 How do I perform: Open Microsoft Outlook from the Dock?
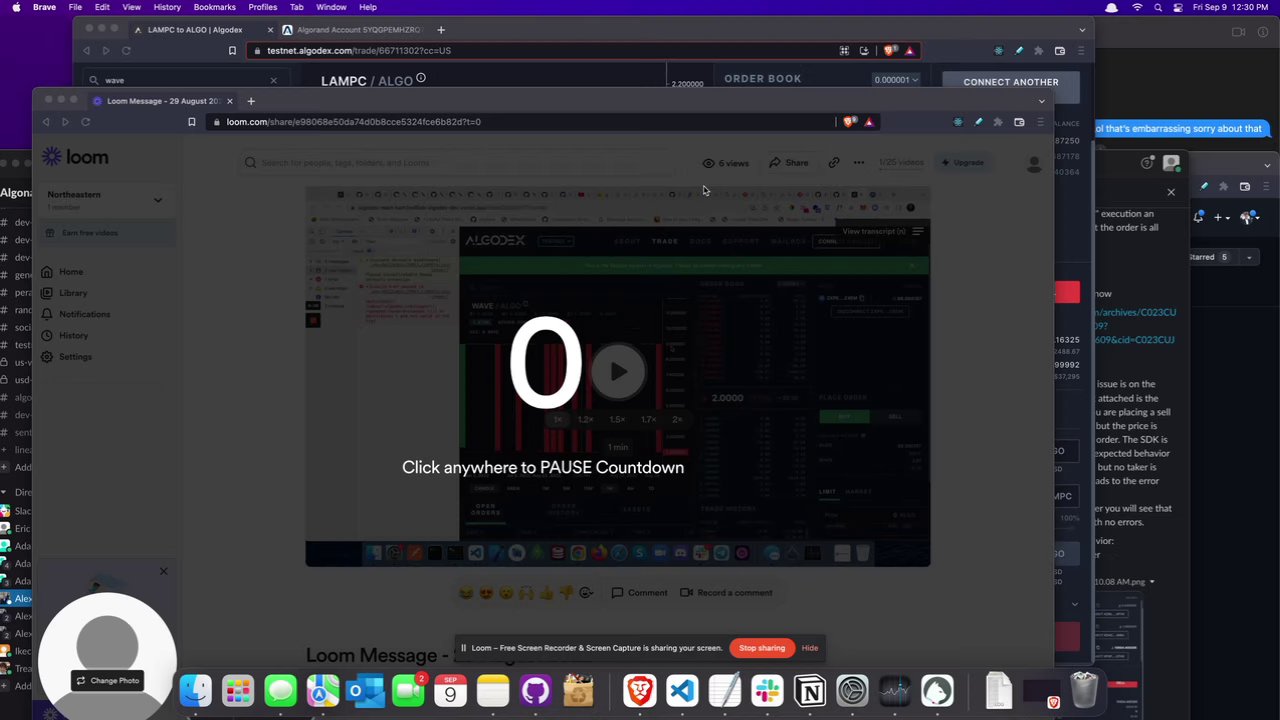[x=366, y=691]
